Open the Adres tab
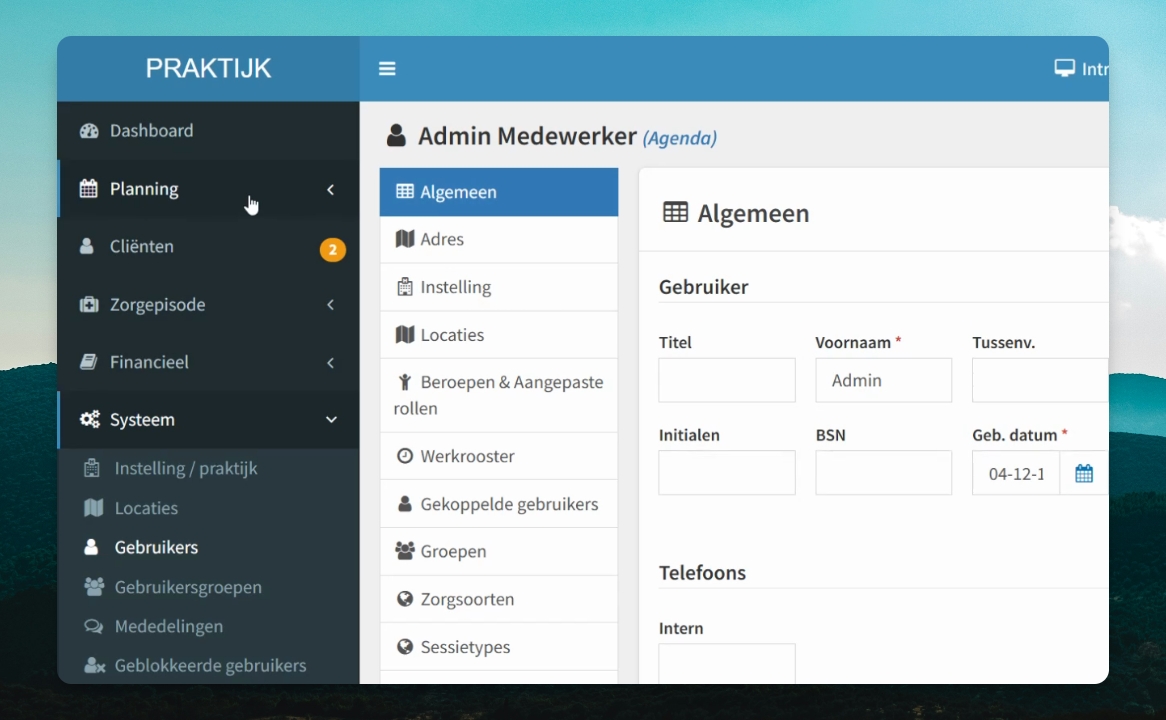Image resolution: width=1166 pixels, height=720 pixels. click(x=498, y=240)
